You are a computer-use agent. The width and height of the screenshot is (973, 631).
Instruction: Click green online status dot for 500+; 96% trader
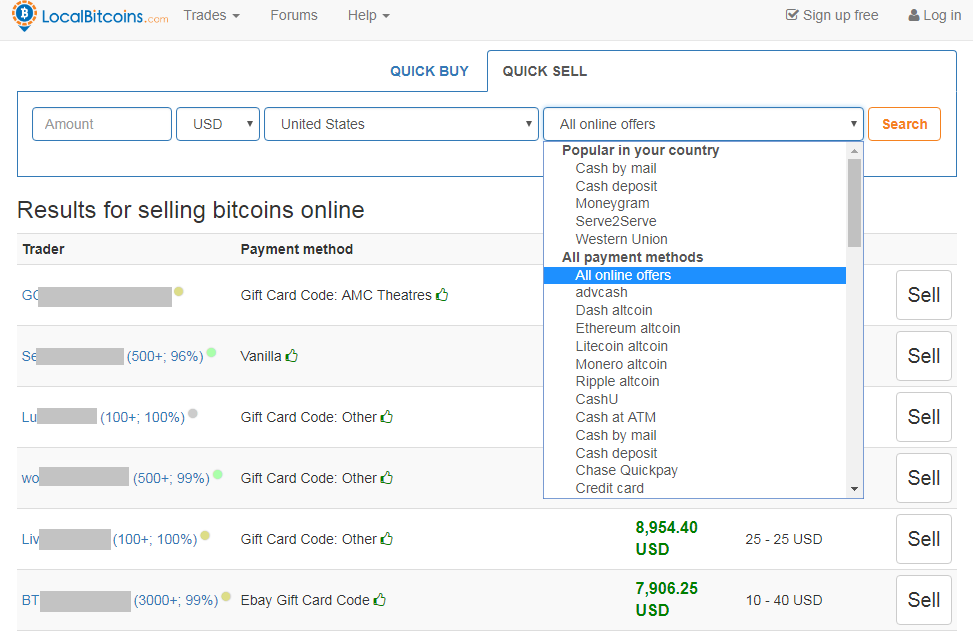(x=211, y=353)
